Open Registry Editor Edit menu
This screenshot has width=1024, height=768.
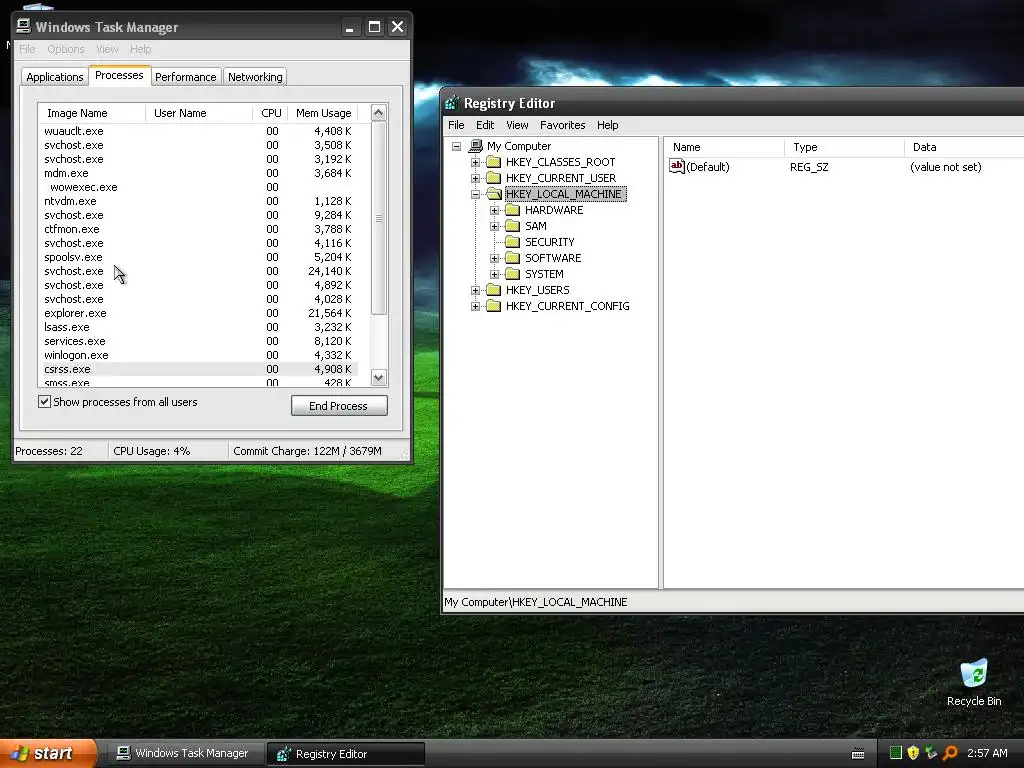pos(485,125)
